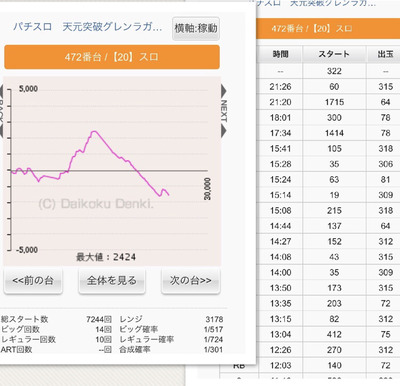Click the スタート column header
400x386 pixels.
tap(334, 54)
